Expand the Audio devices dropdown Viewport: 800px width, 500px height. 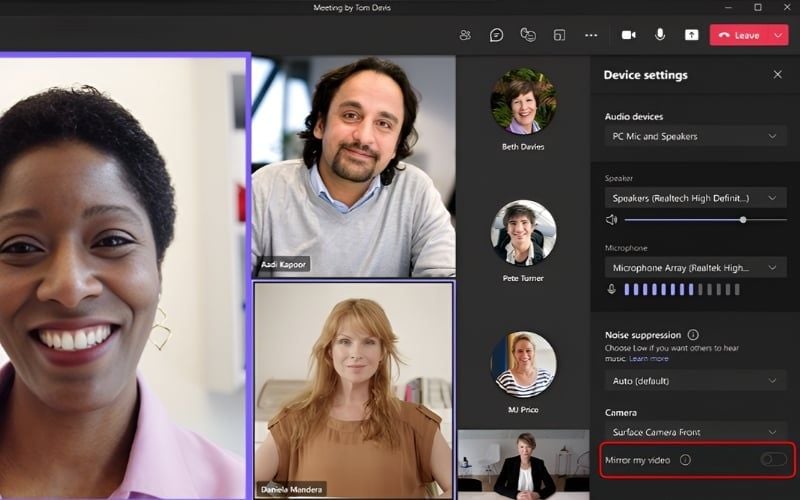694,136
